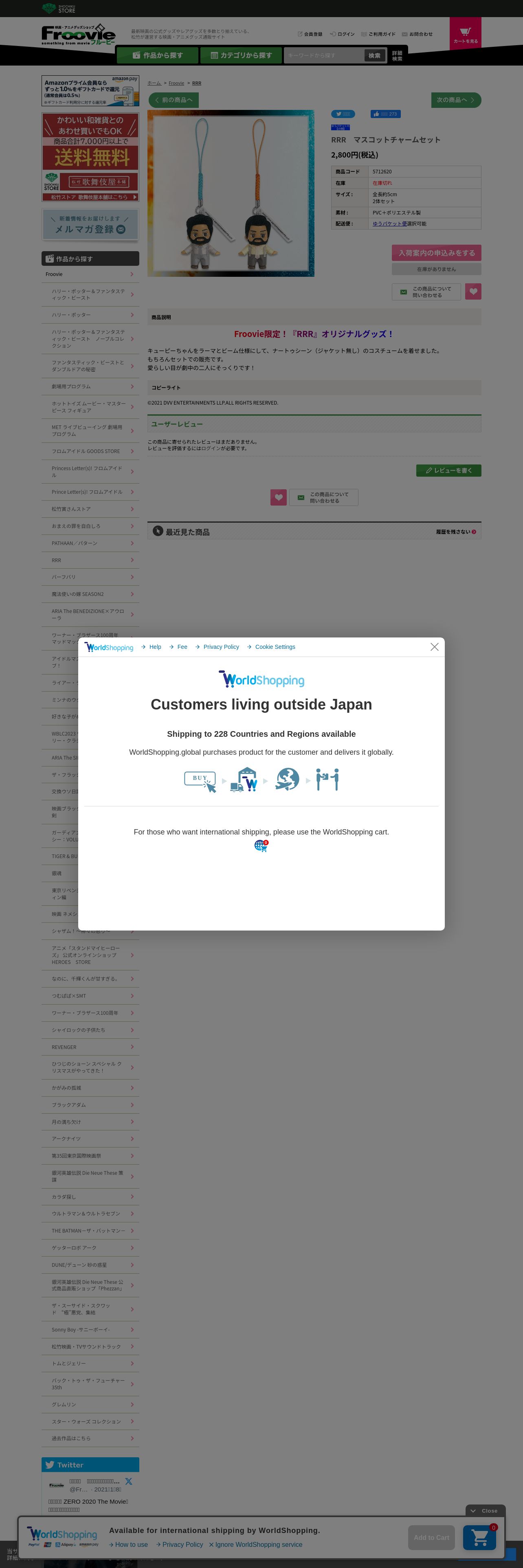Expand バーフバリ sidebar item
Viewport: 523px width, 1568px height.
90,577
